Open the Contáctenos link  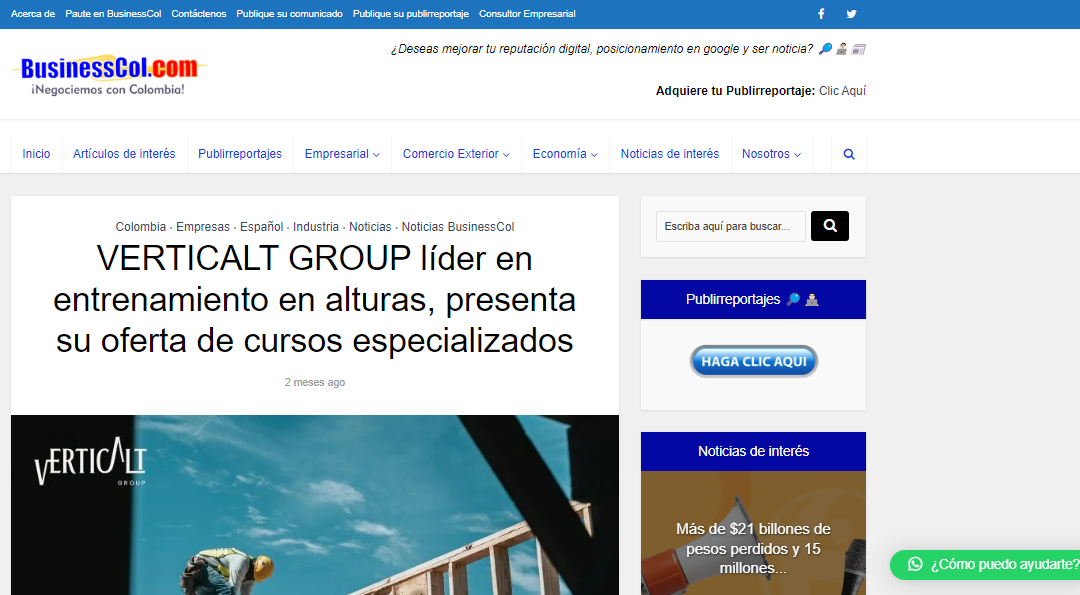point(198,14)
